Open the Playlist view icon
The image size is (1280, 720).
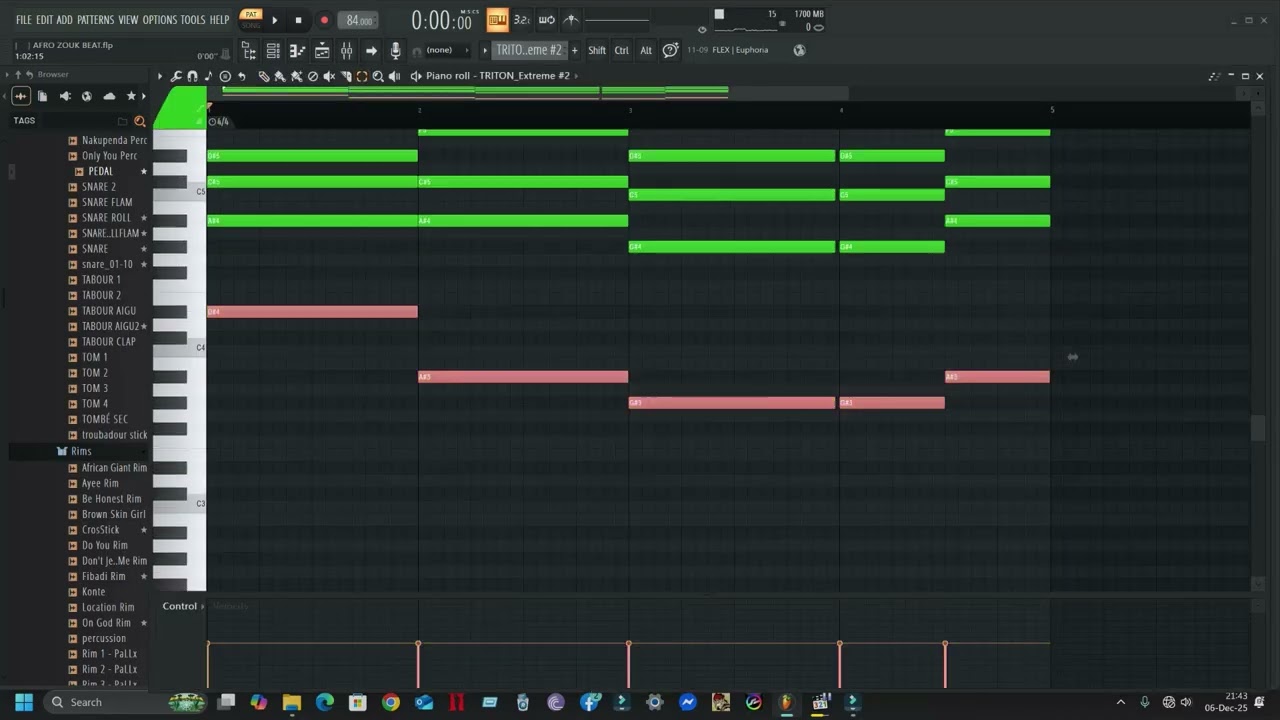[322, 50]
